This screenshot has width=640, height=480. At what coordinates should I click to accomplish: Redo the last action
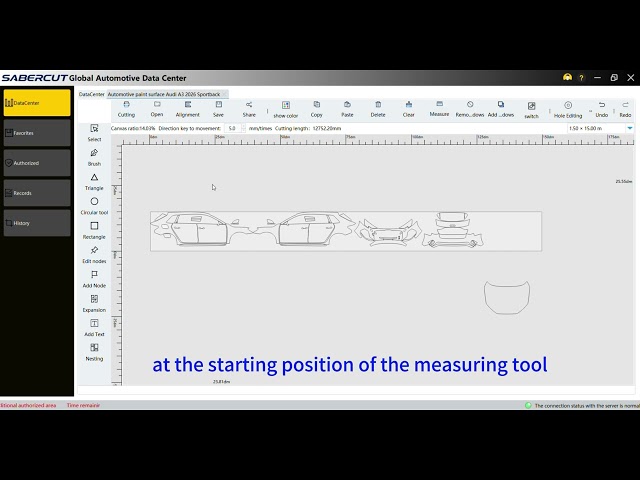pyautogui.click(x=625, y=109)
